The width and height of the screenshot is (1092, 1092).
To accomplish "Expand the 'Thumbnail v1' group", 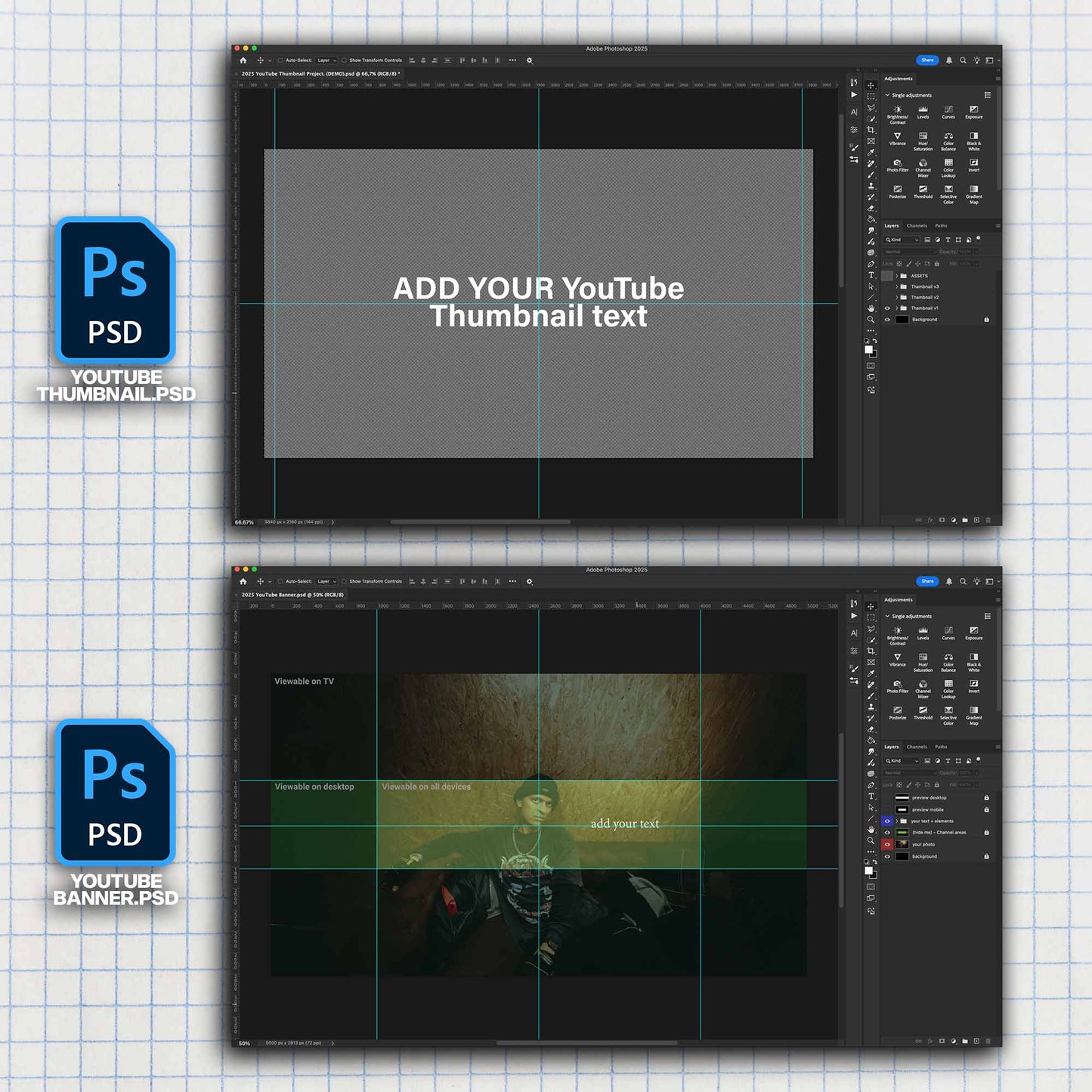I will tap(896, 308).
